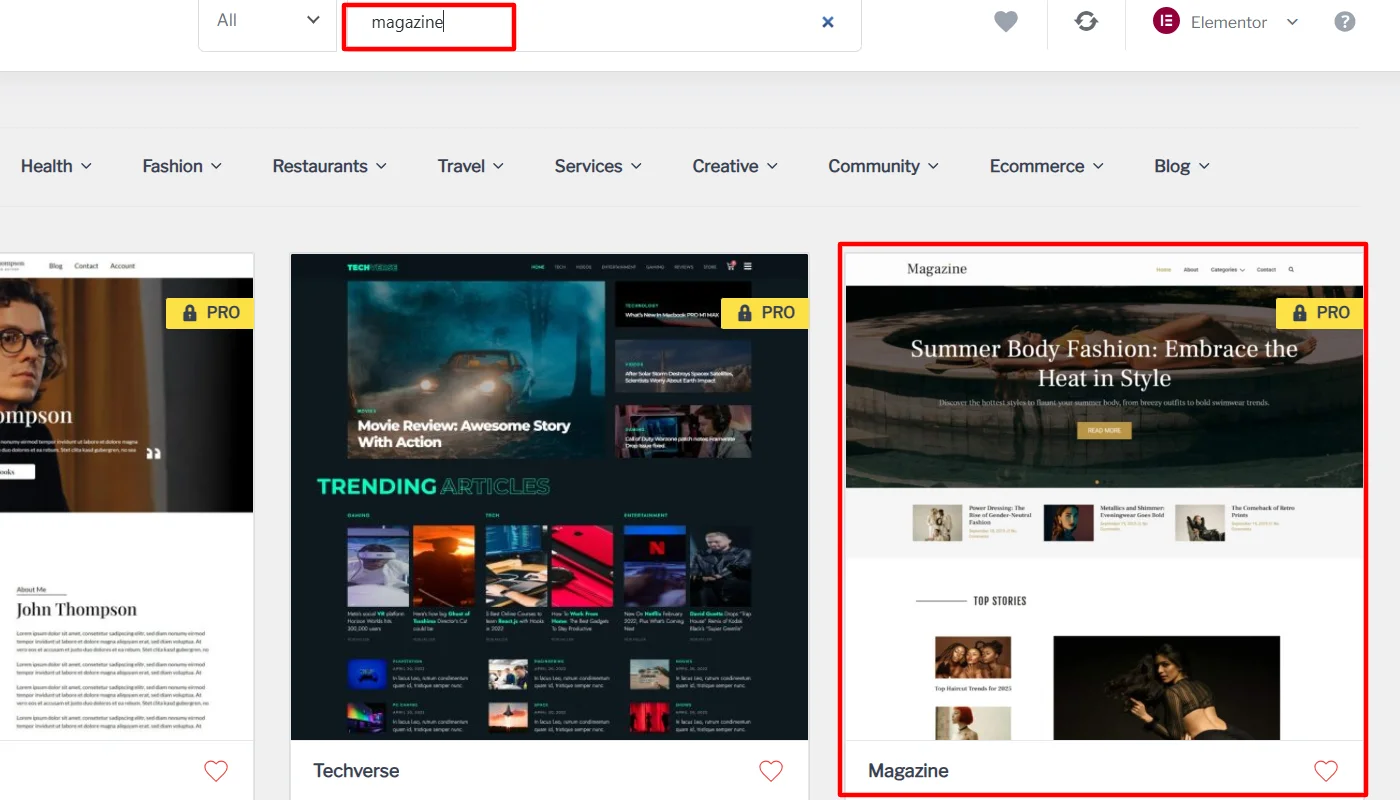This screenshot has width=1400, height=800.
Task: Open the Techverse template preview
Action: pos(549,497)
